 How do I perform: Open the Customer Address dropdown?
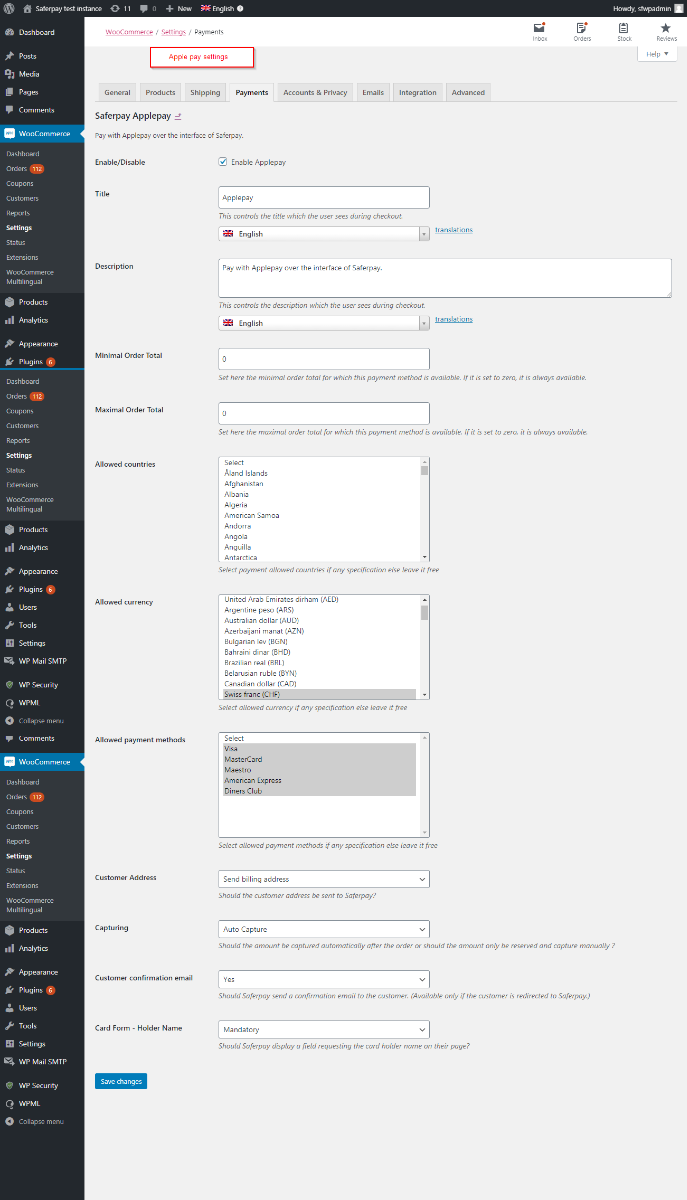click(323, 879)
